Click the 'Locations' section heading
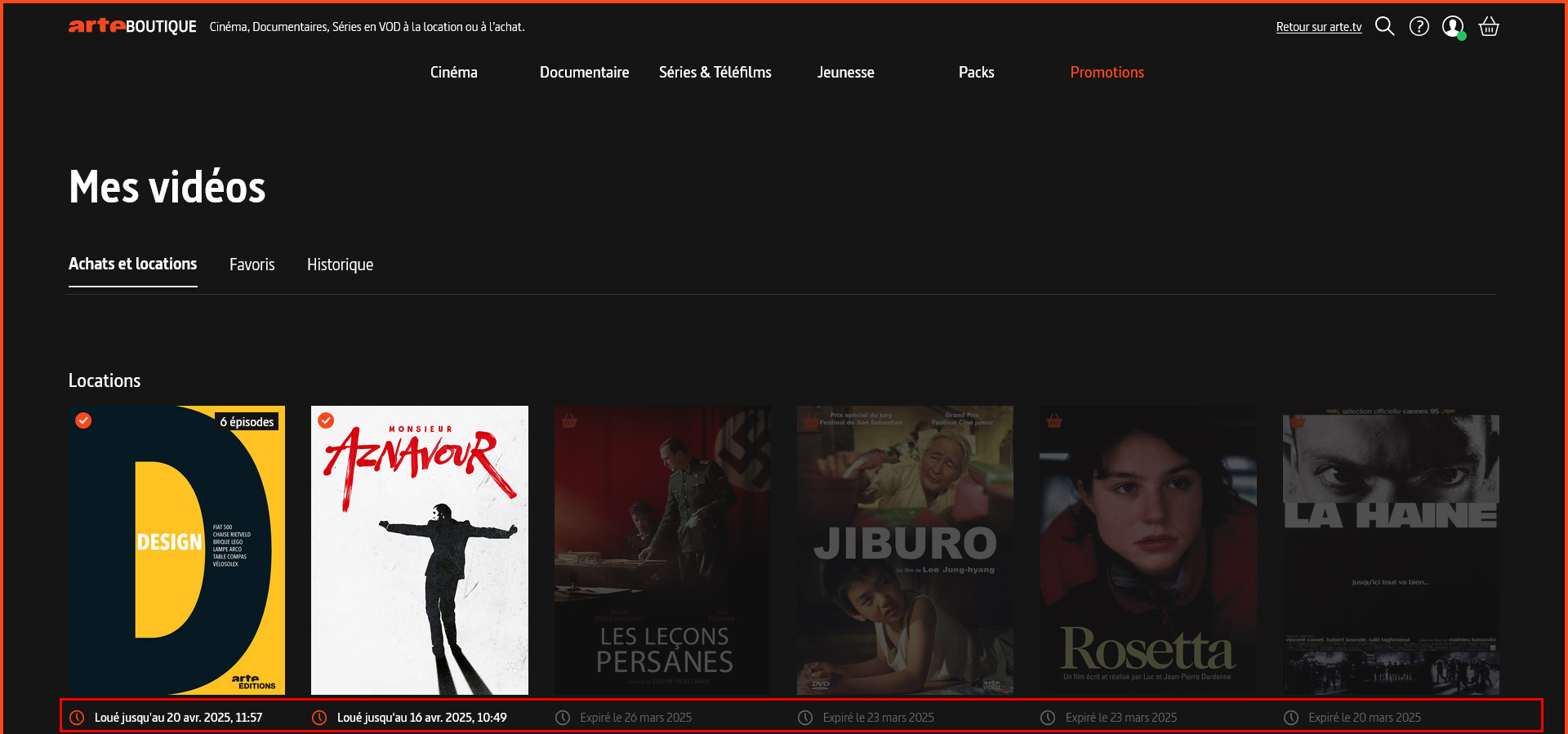Viewport: 1568px width, 734px height. coord(105,380)
